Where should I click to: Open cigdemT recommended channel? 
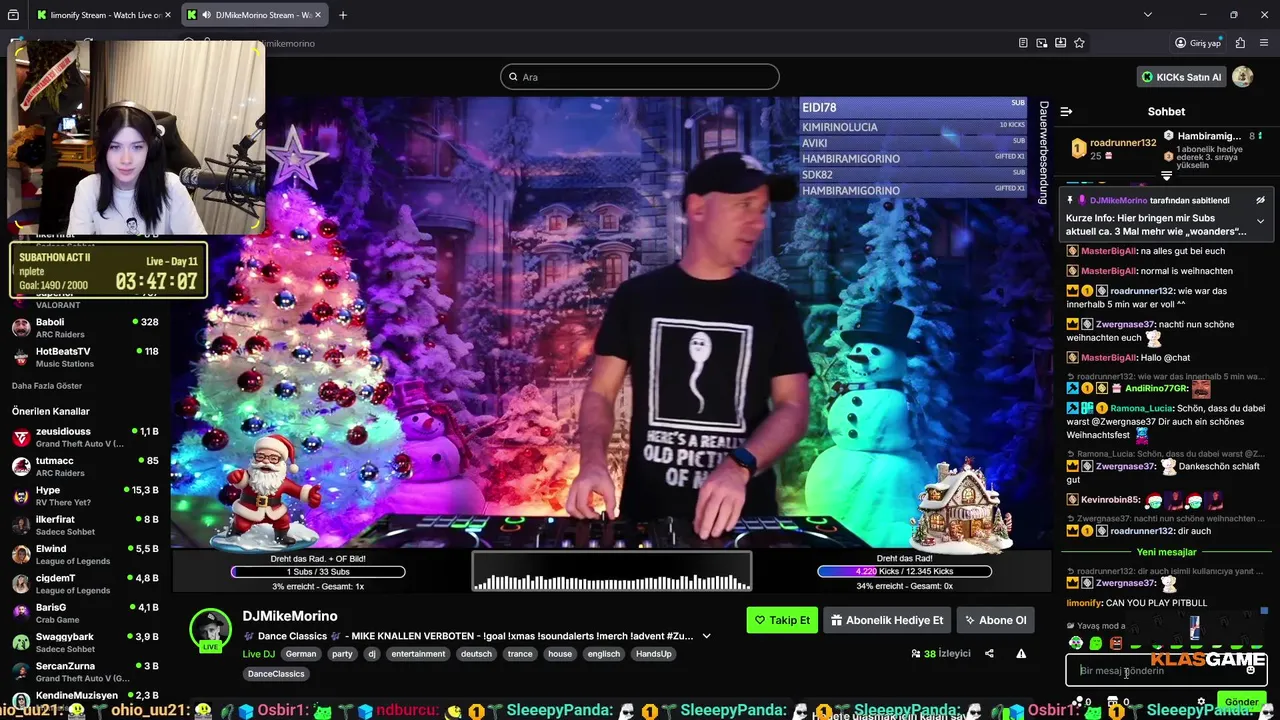[x=85, y=584]
